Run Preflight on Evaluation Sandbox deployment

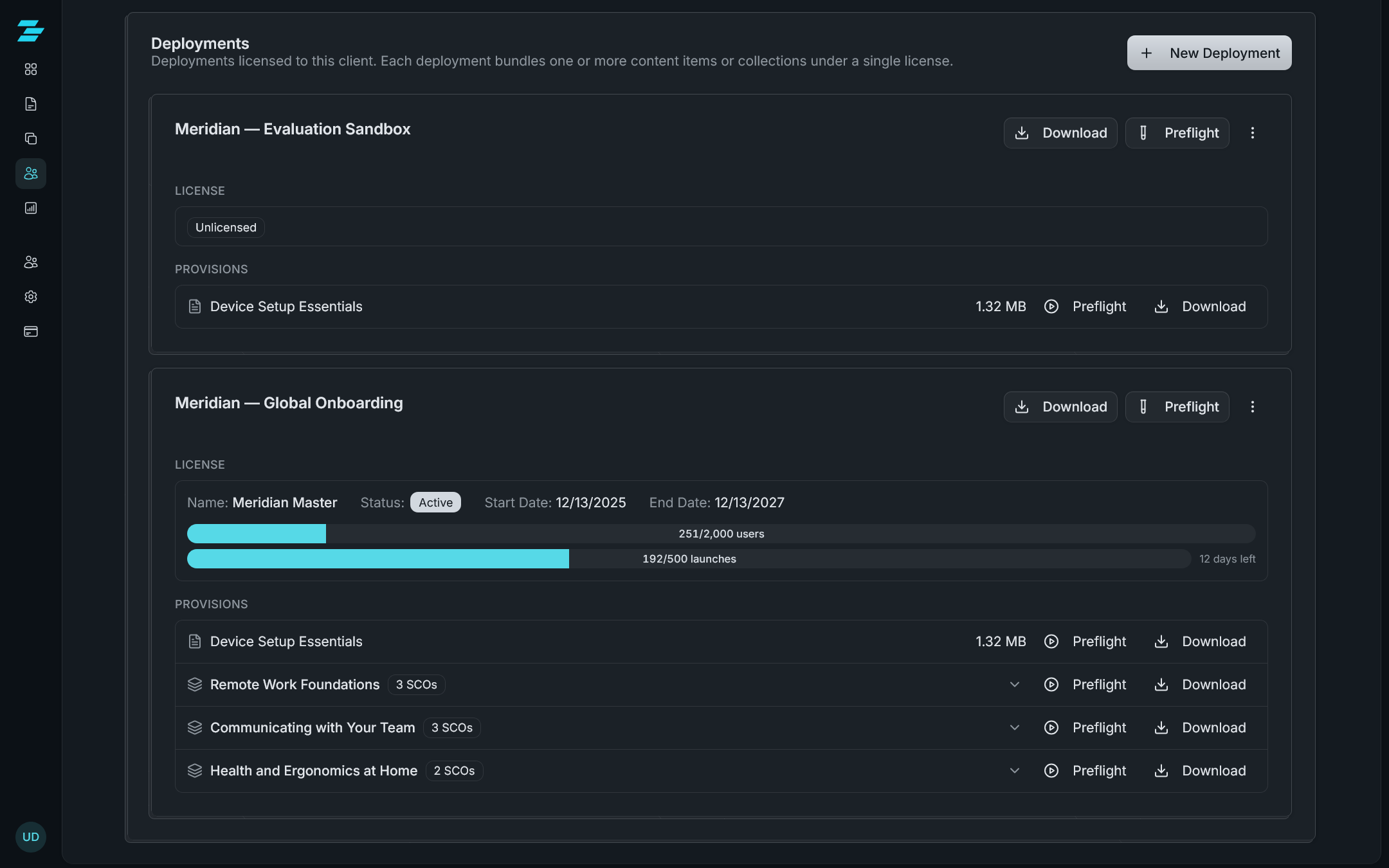coord(1177,133)
